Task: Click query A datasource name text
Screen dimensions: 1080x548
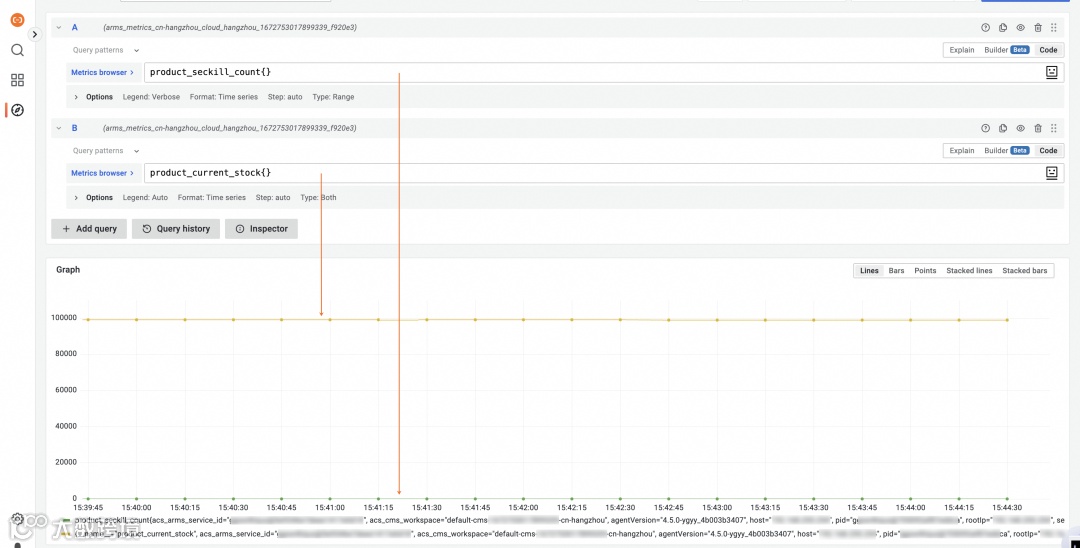Action: pos(229,28)
